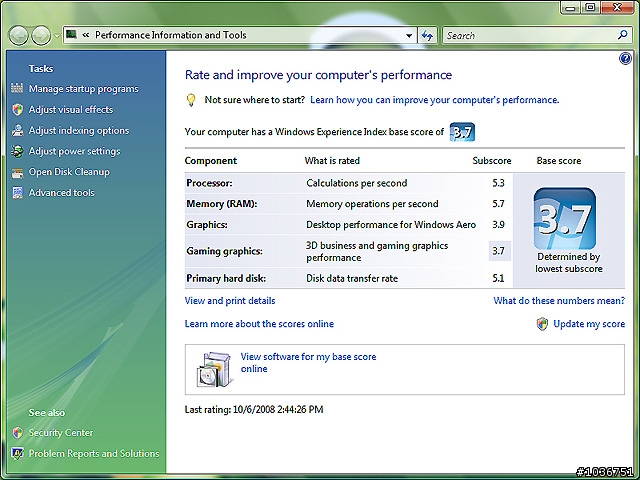Minimize the Performance Information window
The image size is (640, 480).
pyautogui.click(x=571, y=7)
